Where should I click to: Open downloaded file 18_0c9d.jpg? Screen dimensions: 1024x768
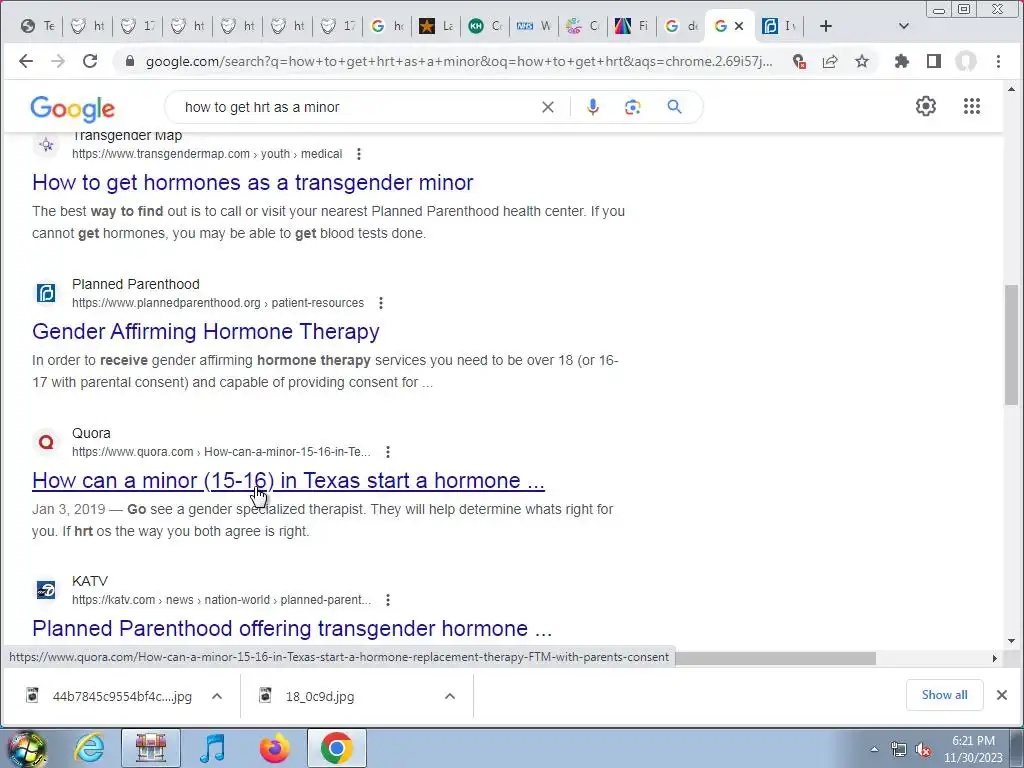click(320, 697)
